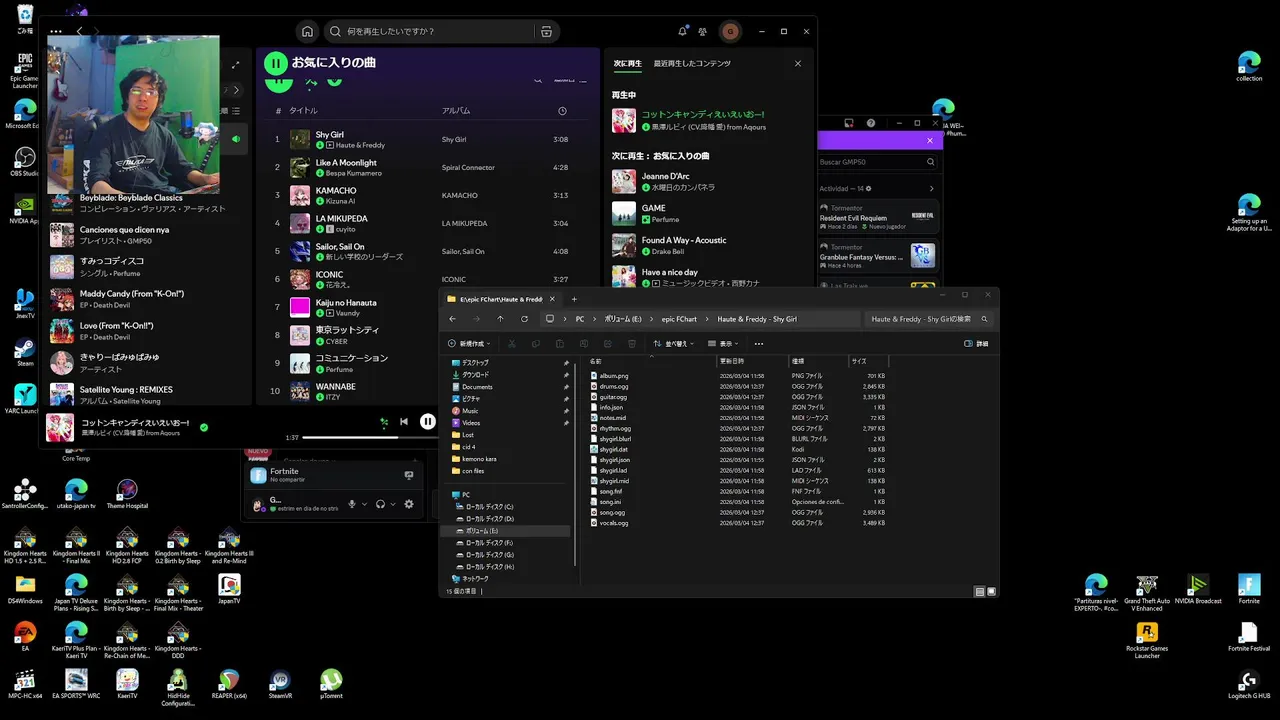Open Spotify profile avatar G
The width and height of the screenshot is (1280, 720).
(730, 31)
